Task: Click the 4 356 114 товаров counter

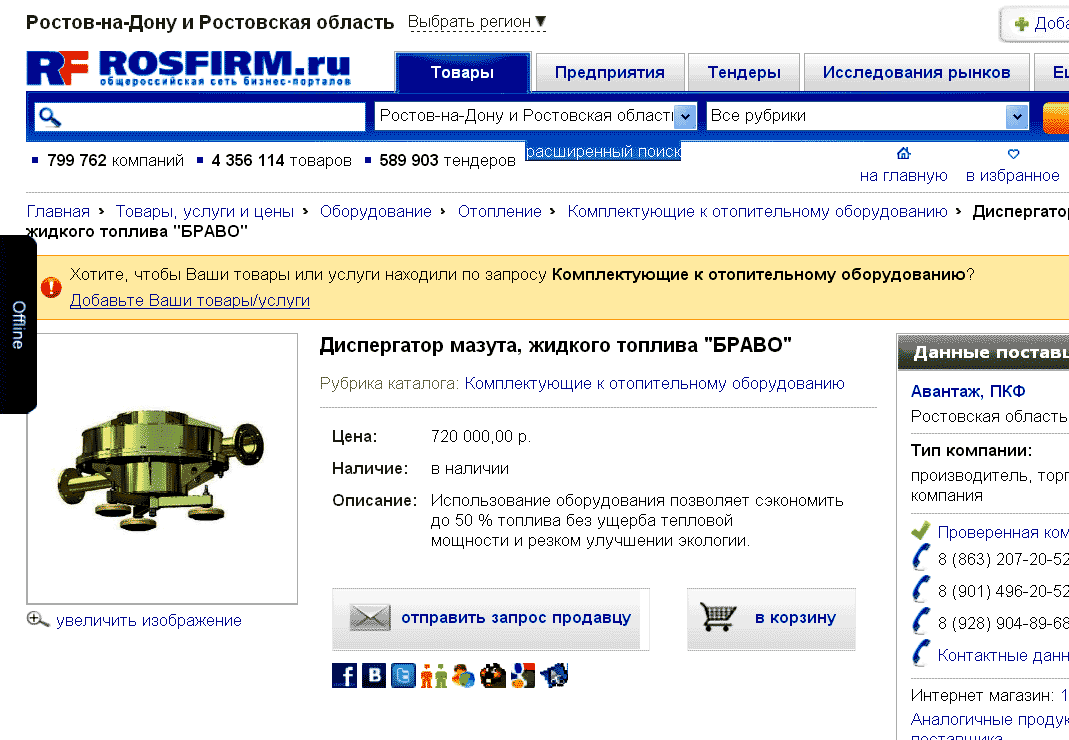Action: point(281,160)
